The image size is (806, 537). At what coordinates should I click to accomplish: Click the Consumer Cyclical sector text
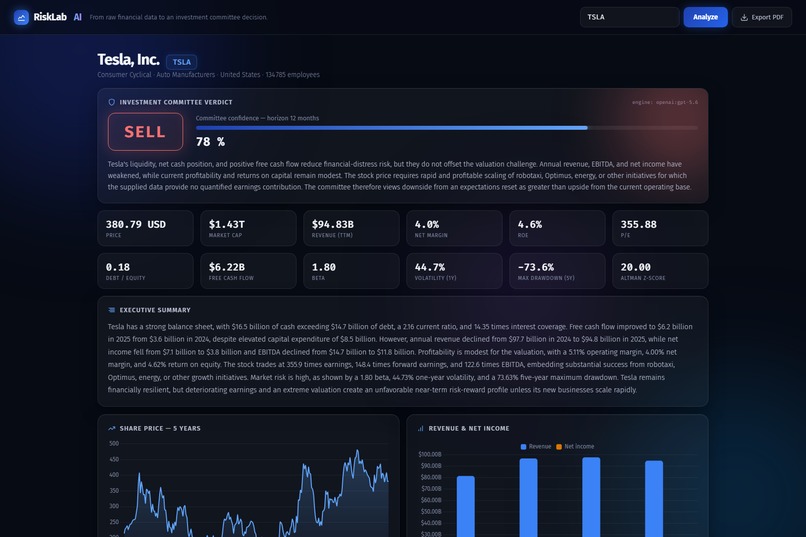(x=124, y=75)
